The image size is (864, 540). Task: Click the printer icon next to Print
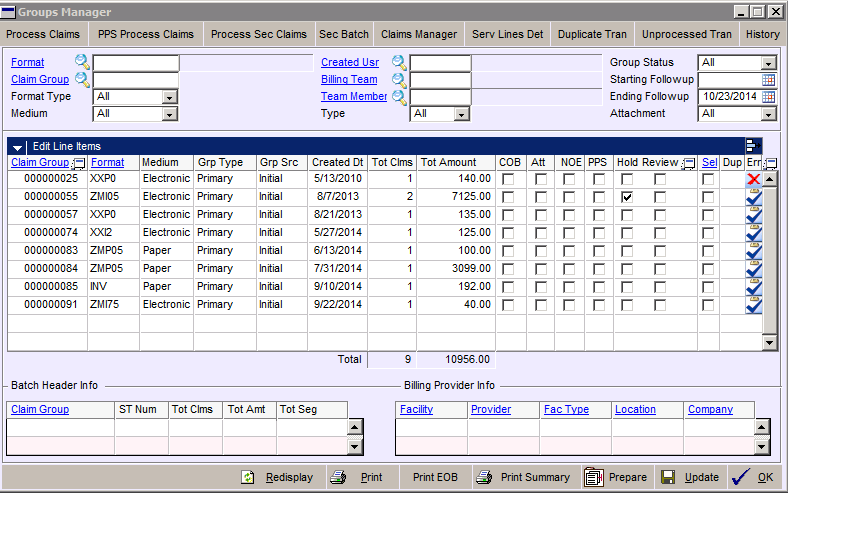(x=338, y=477)
